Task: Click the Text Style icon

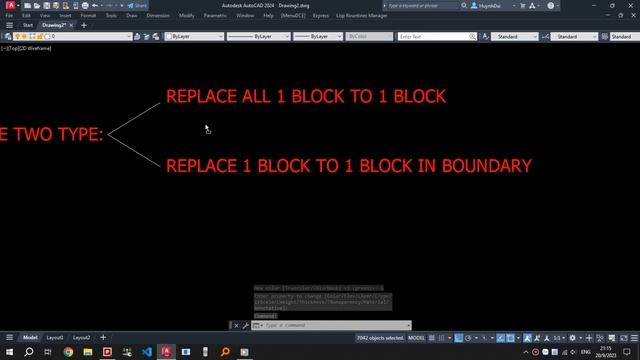Action: [485, 37]
